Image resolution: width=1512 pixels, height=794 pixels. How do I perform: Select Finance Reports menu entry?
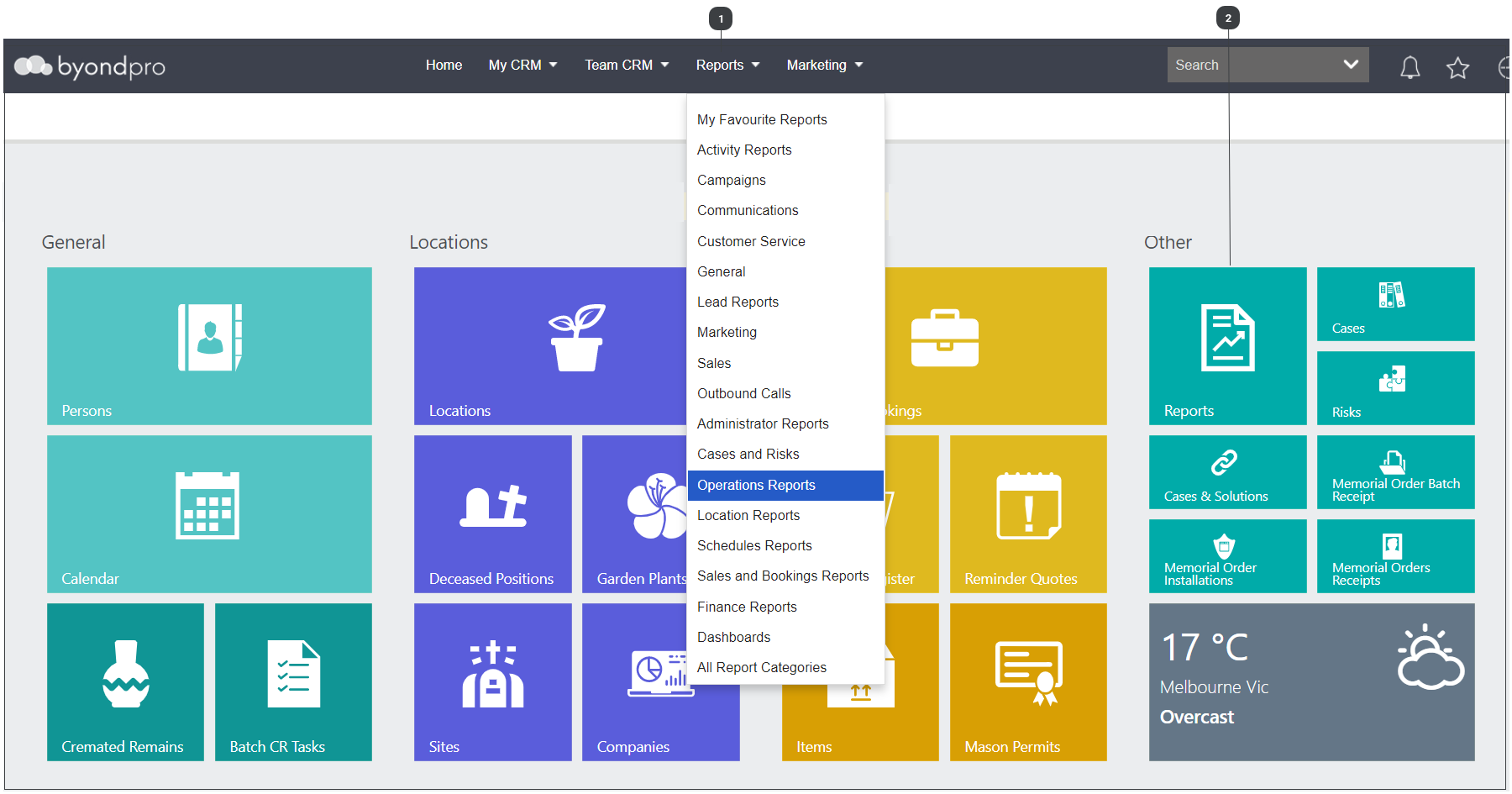click(x=785, y=607)
